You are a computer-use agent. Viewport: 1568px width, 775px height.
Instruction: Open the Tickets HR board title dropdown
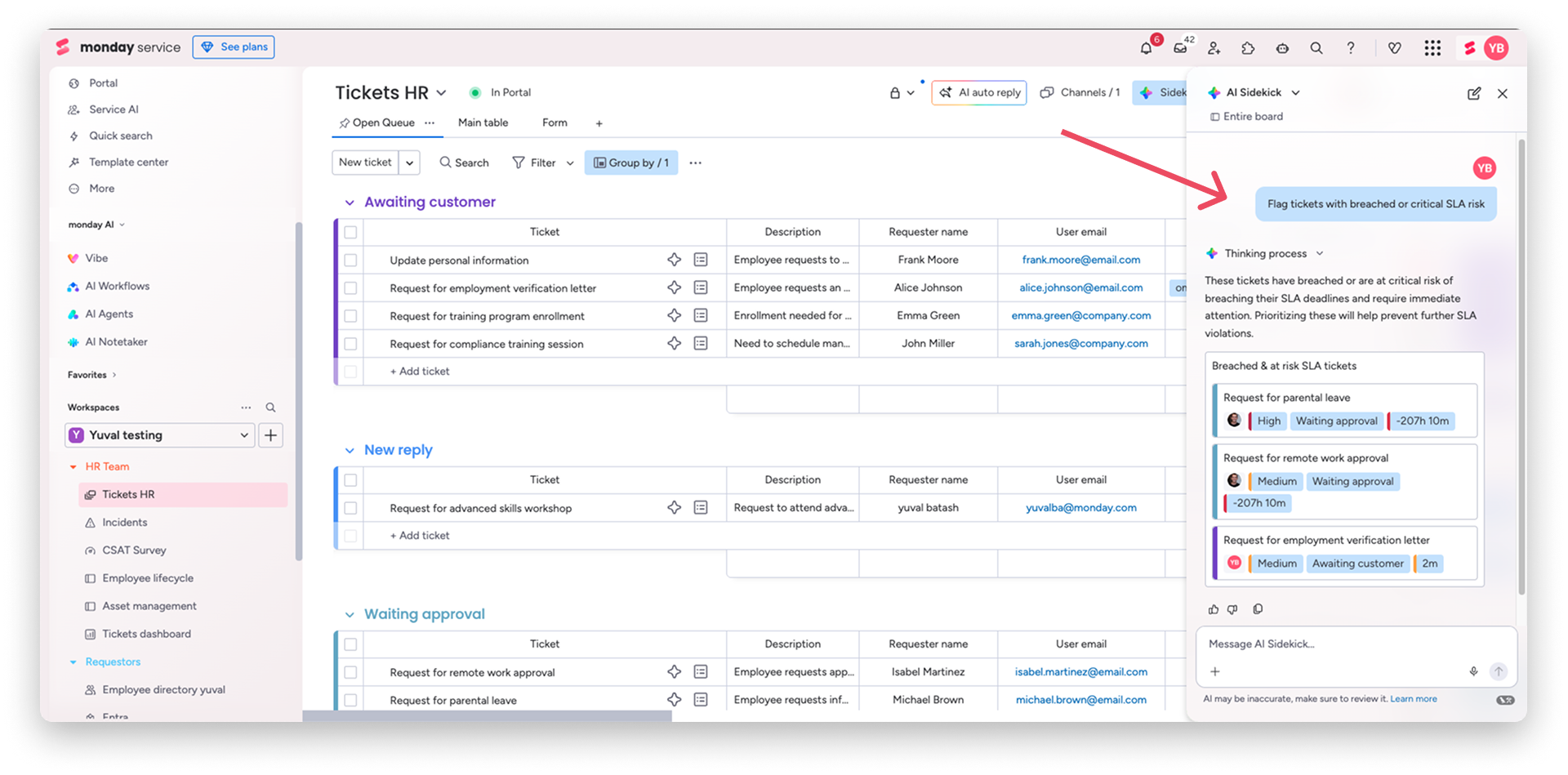click(x=441, y=93)
